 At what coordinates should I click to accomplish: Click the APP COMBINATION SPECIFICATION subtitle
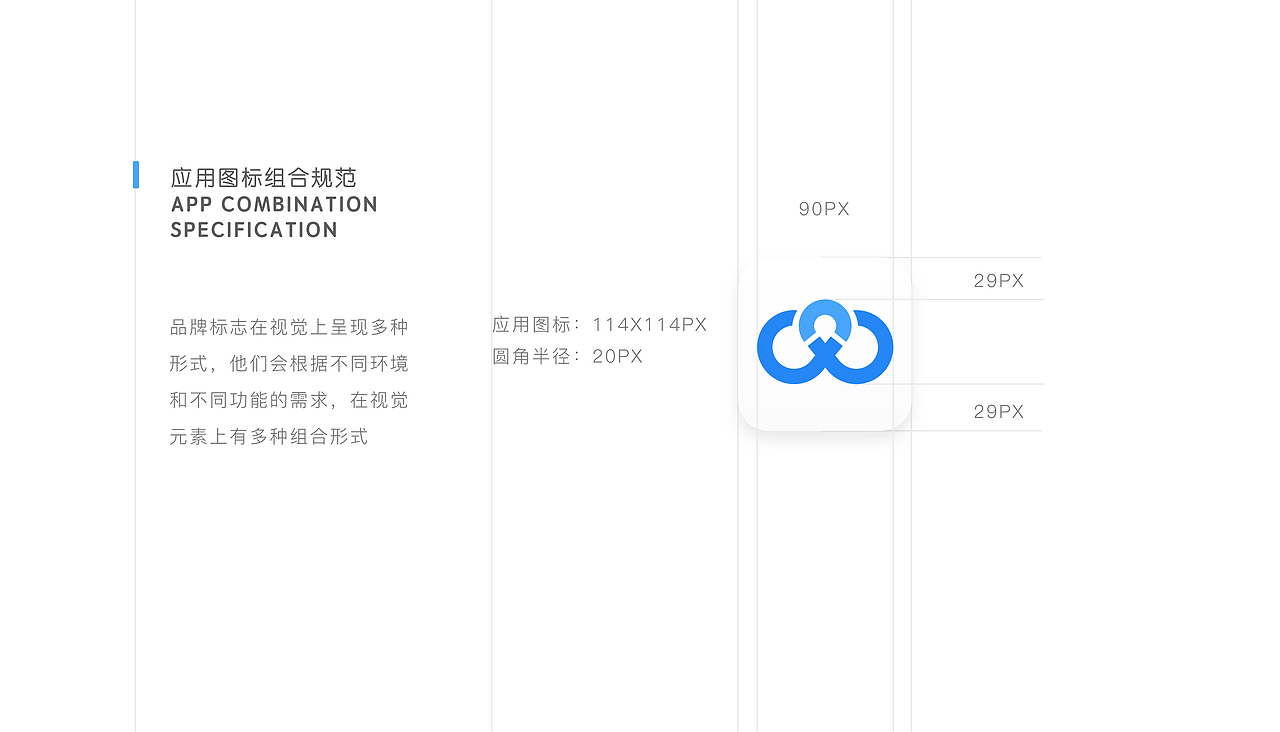[273, 217]
